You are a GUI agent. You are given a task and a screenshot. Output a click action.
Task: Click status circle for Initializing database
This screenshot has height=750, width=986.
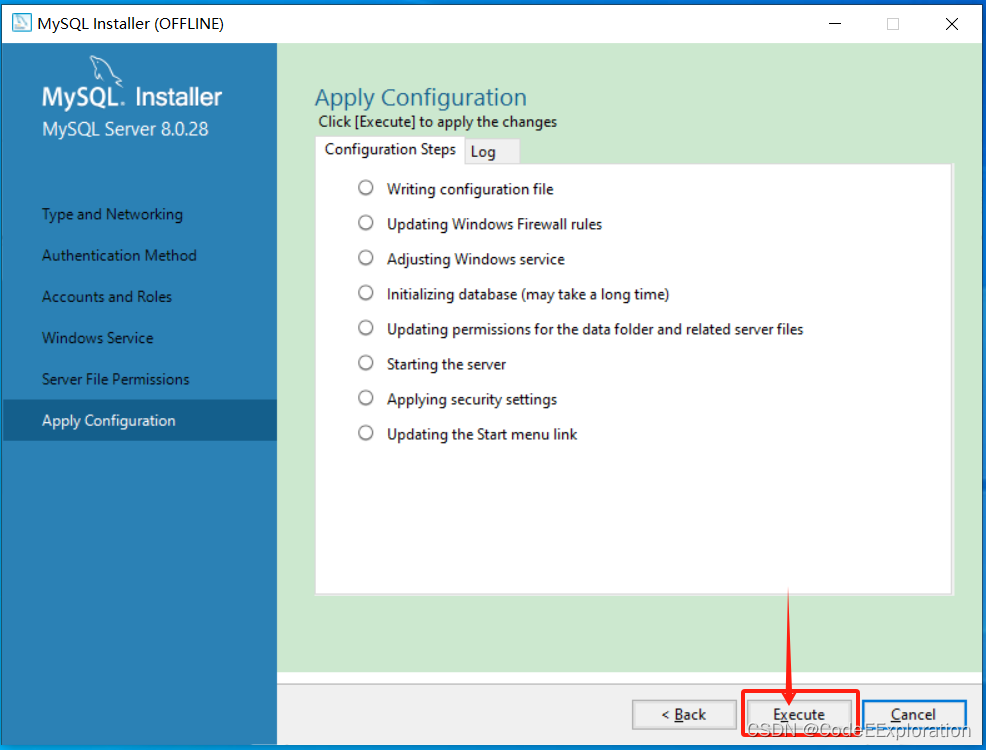click(x=365, y=293)
